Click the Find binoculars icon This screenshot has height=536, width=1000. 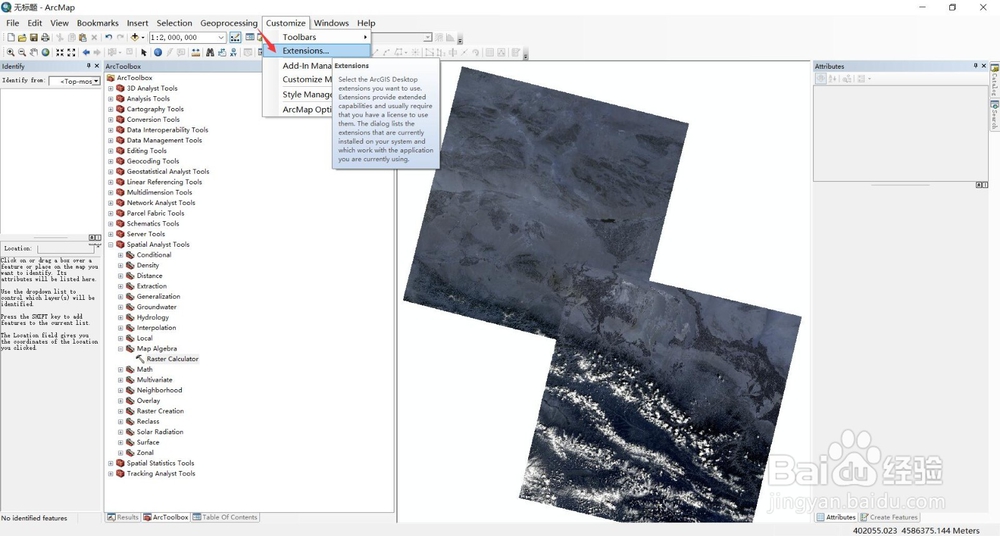(210, 52)
